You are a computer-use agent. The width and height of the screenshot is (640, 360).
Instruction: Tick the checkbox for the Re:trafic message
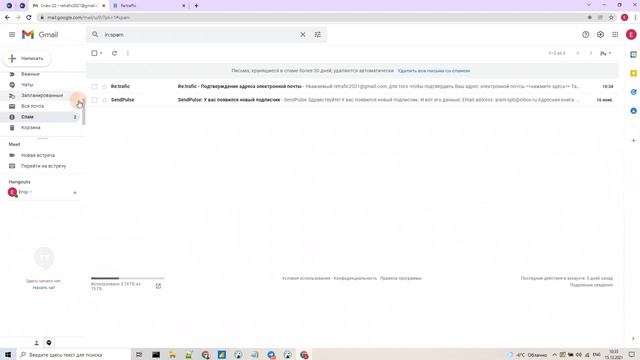coord(94,87)
